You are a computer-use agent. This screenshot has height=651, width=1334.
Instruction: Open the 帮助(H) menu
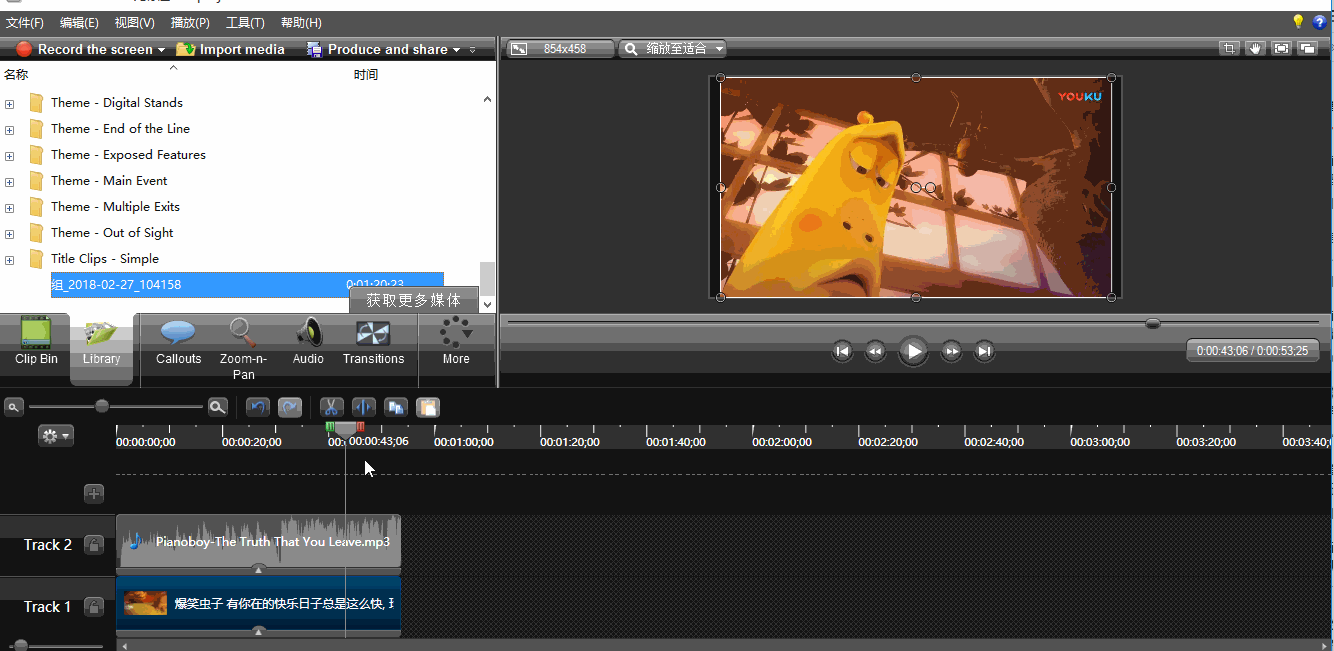[301, 22]
